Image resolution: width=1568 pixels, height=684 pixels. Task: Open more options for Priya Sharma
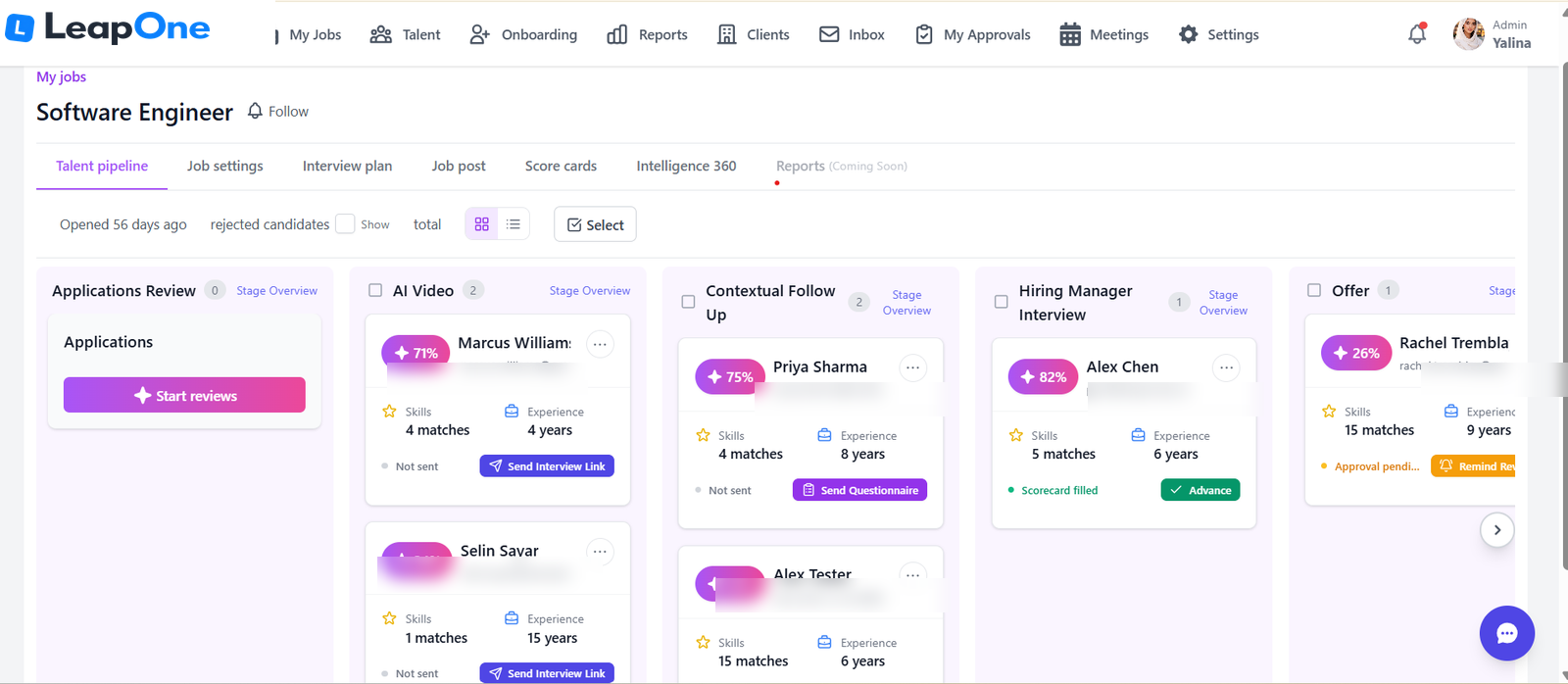(912, 367)
